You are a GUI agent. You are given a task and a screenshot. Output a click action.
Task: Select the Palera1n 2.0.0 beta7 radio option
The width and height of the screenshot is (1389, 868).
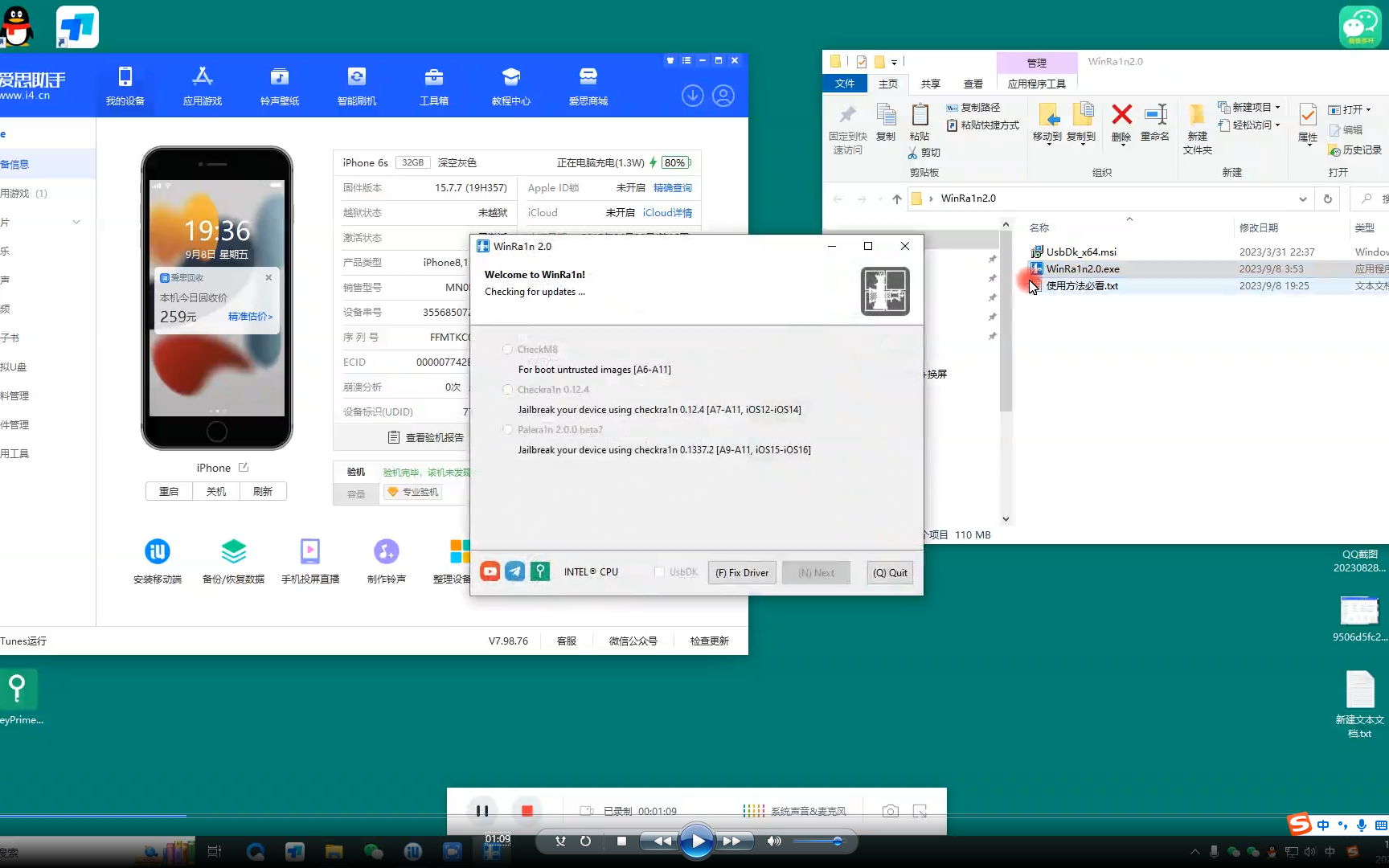(x=507, y=429)
